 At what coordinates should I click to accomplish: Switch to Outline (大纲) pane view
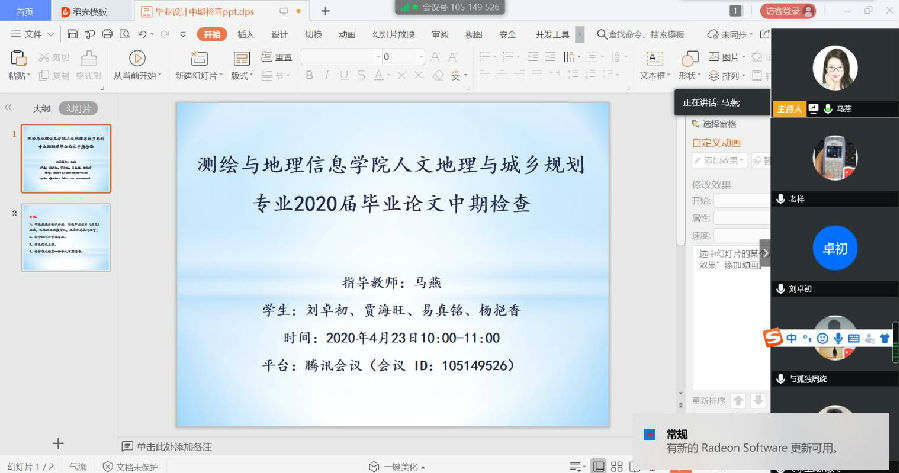coord(41,108)
